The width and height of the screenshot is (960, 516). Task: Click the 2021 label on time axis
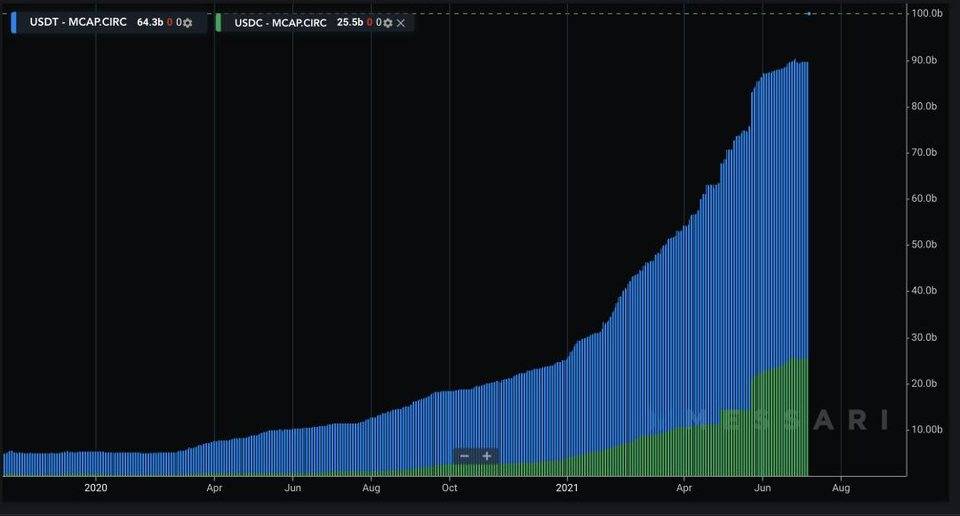coord(567,488)
